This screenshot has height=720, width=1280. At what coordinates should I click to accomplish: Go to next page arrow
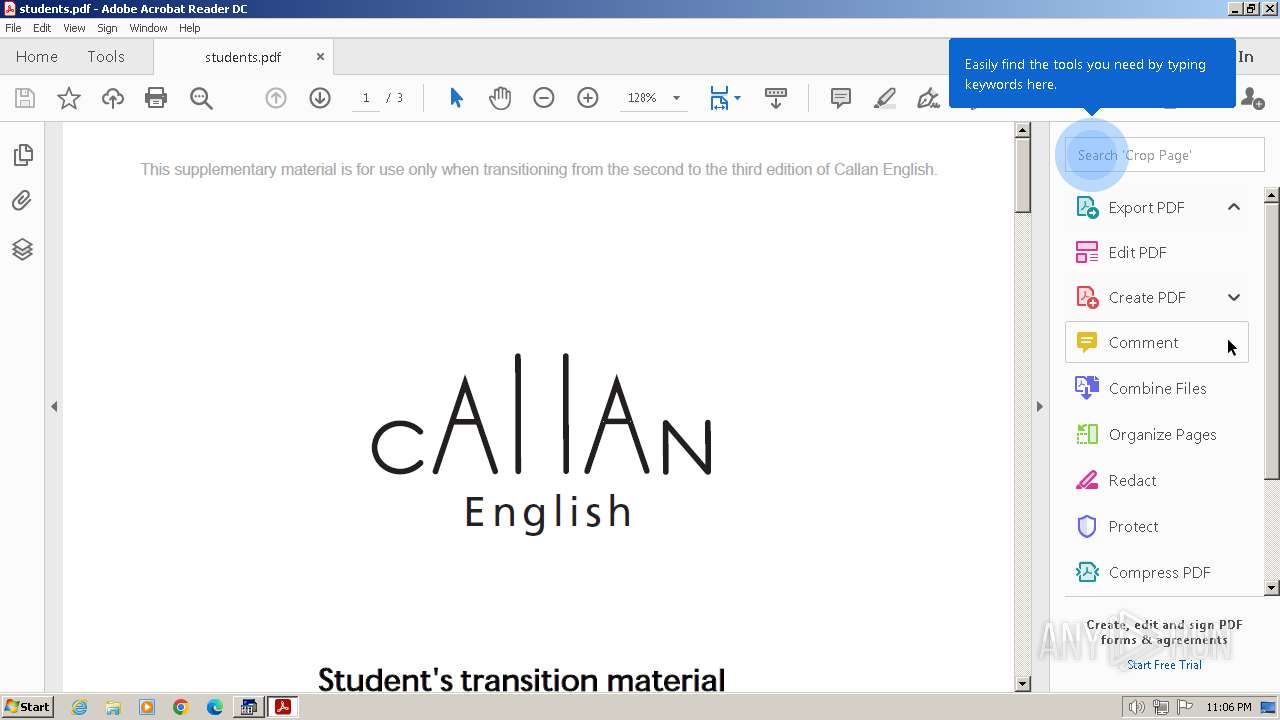(x=320, y=98)
